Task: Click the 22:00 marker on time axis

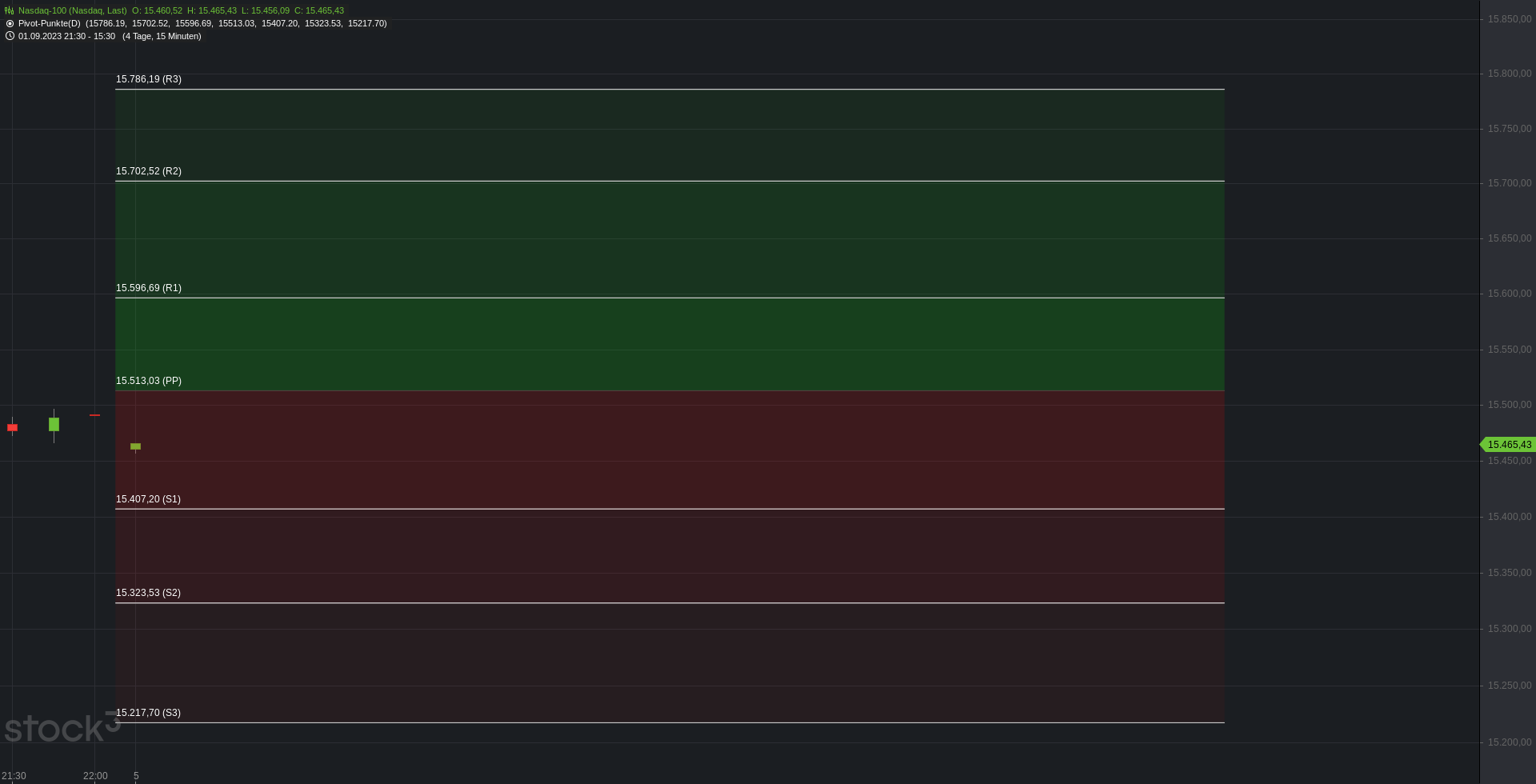Action: (95, 775)
